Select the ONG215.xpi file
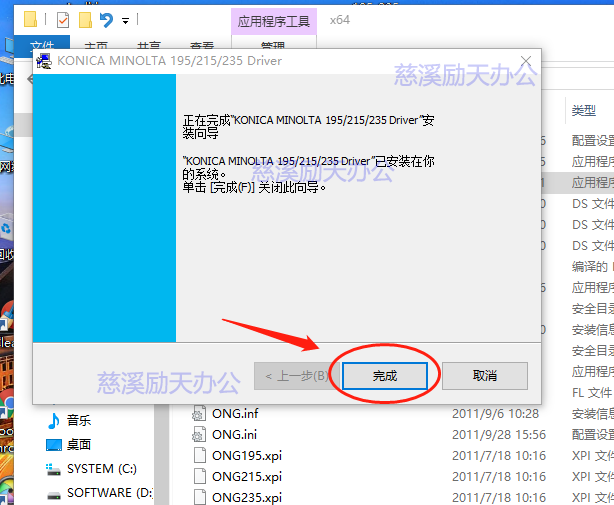This screenshot has height=505, width=614. coord(246,476)
